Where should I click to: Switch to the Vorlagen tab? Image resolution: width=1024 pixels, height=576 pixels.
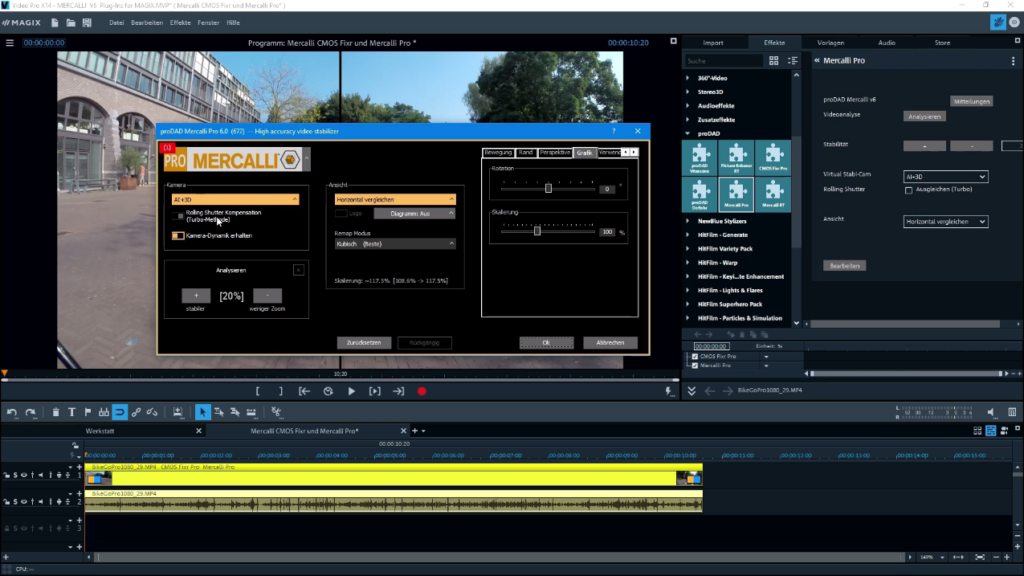pos(831,43)
